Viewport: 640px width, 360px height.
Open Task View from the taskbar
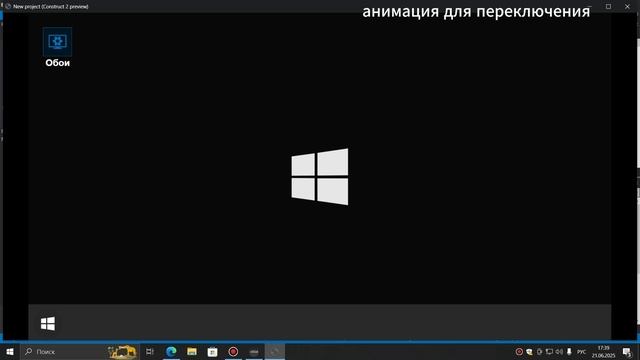[x=149, y=351]
